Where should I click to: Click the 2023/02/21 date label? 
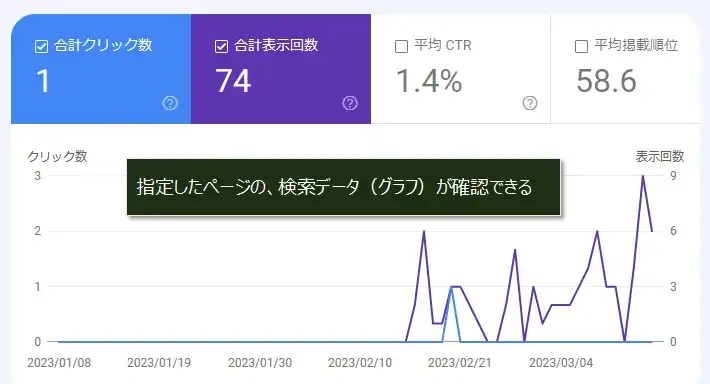click(460, 363)
